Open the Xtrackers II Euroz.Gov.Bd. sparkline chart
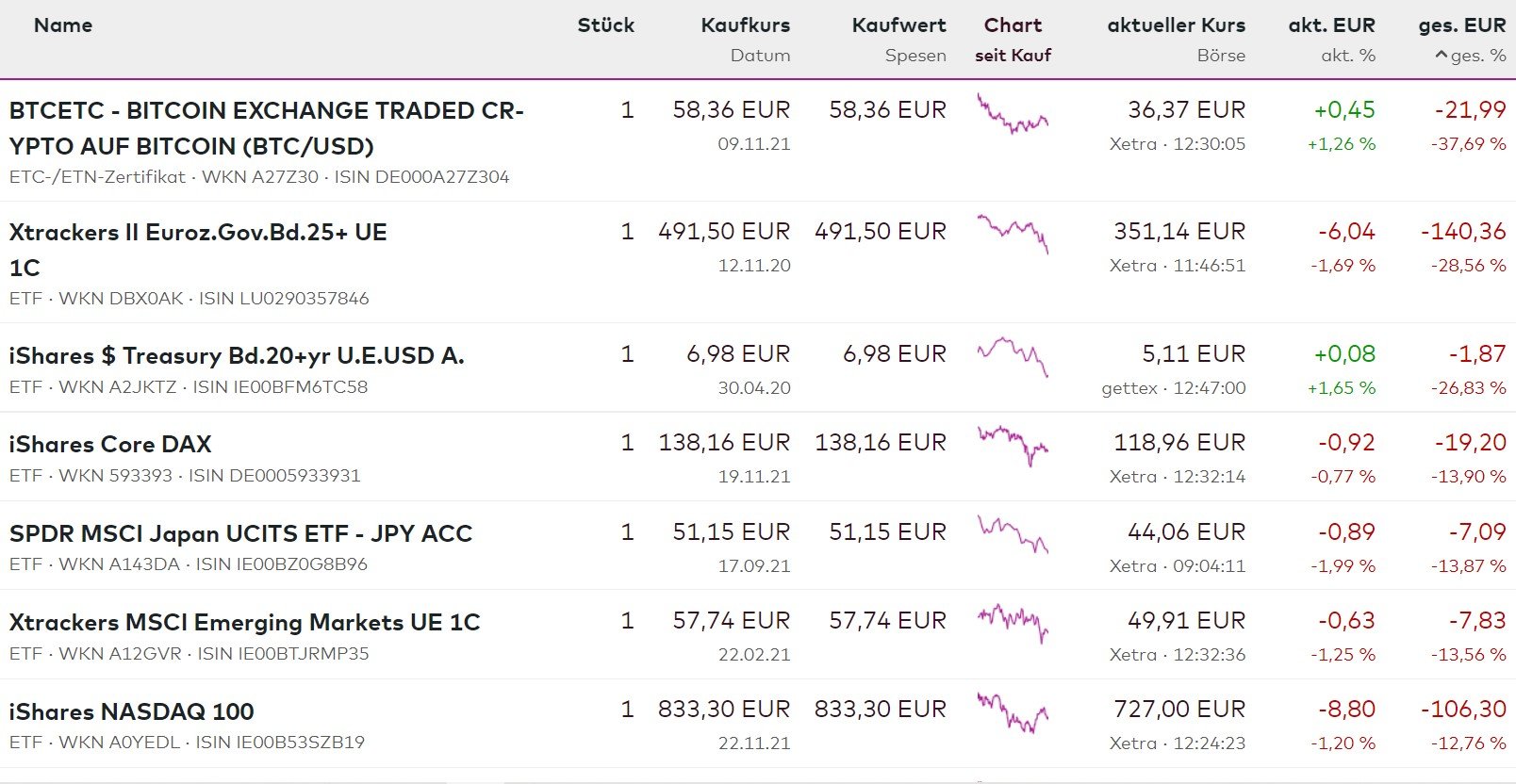Image resolution: width=1516 pixels, height=784 pixels. click(x=1013, y=233)
